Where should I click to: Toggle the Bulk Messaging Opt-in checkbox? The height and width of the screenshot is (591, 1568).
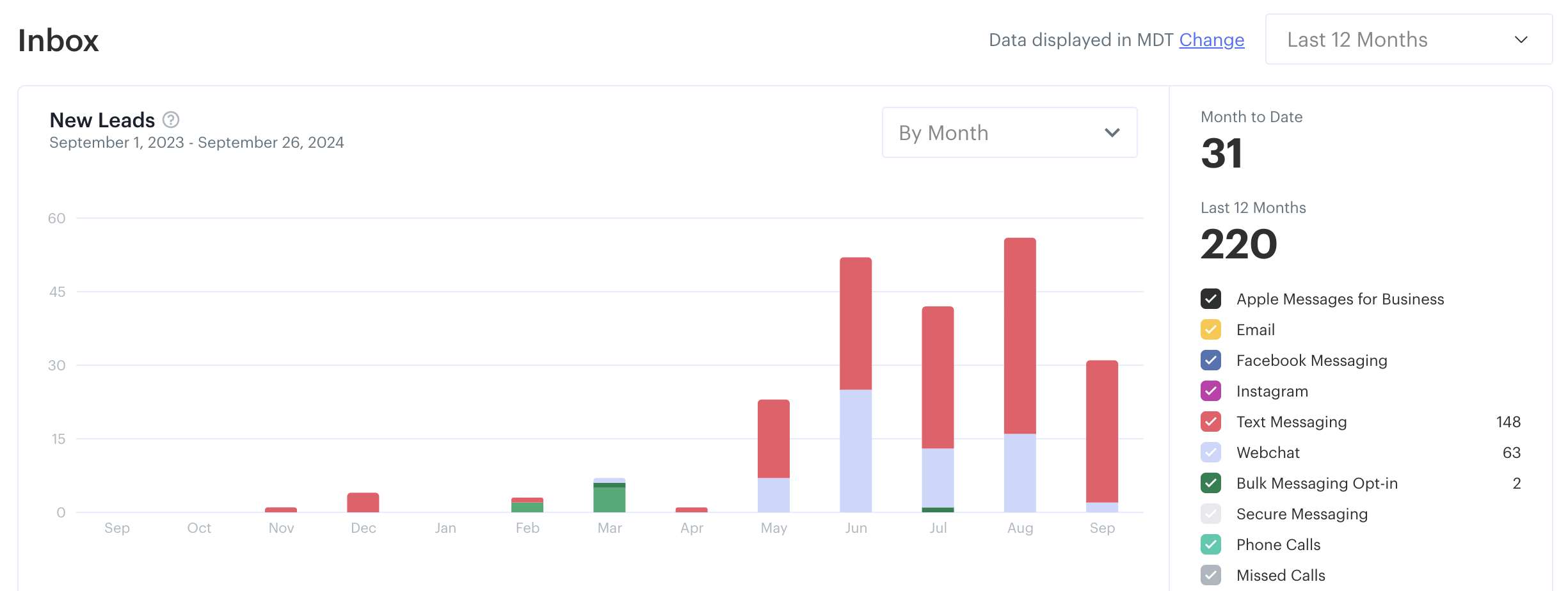pos(1210,483)
